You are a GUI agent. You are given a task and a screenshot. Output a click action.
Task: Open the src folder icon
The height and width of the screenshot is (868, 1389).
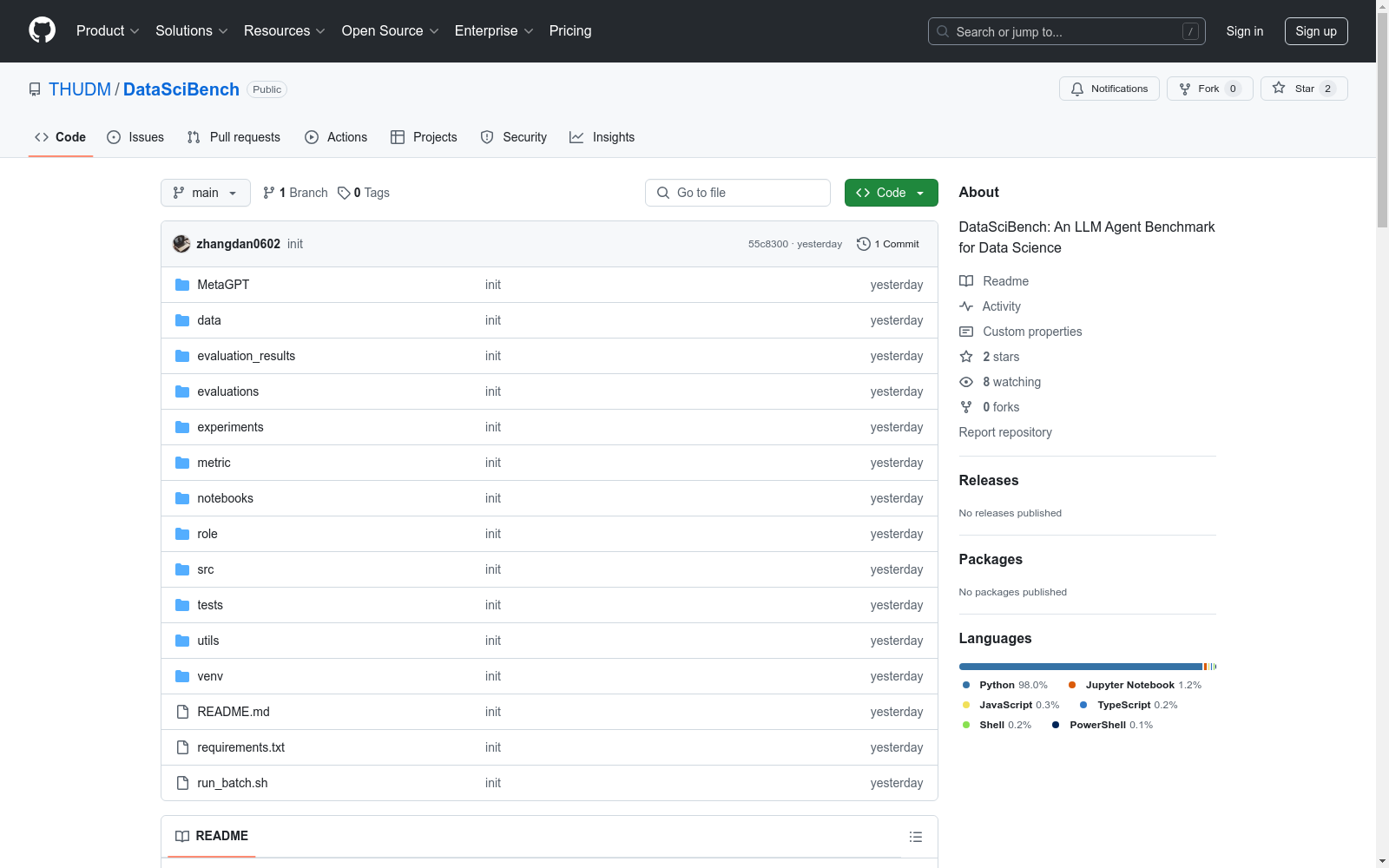(x=182, y=569)
